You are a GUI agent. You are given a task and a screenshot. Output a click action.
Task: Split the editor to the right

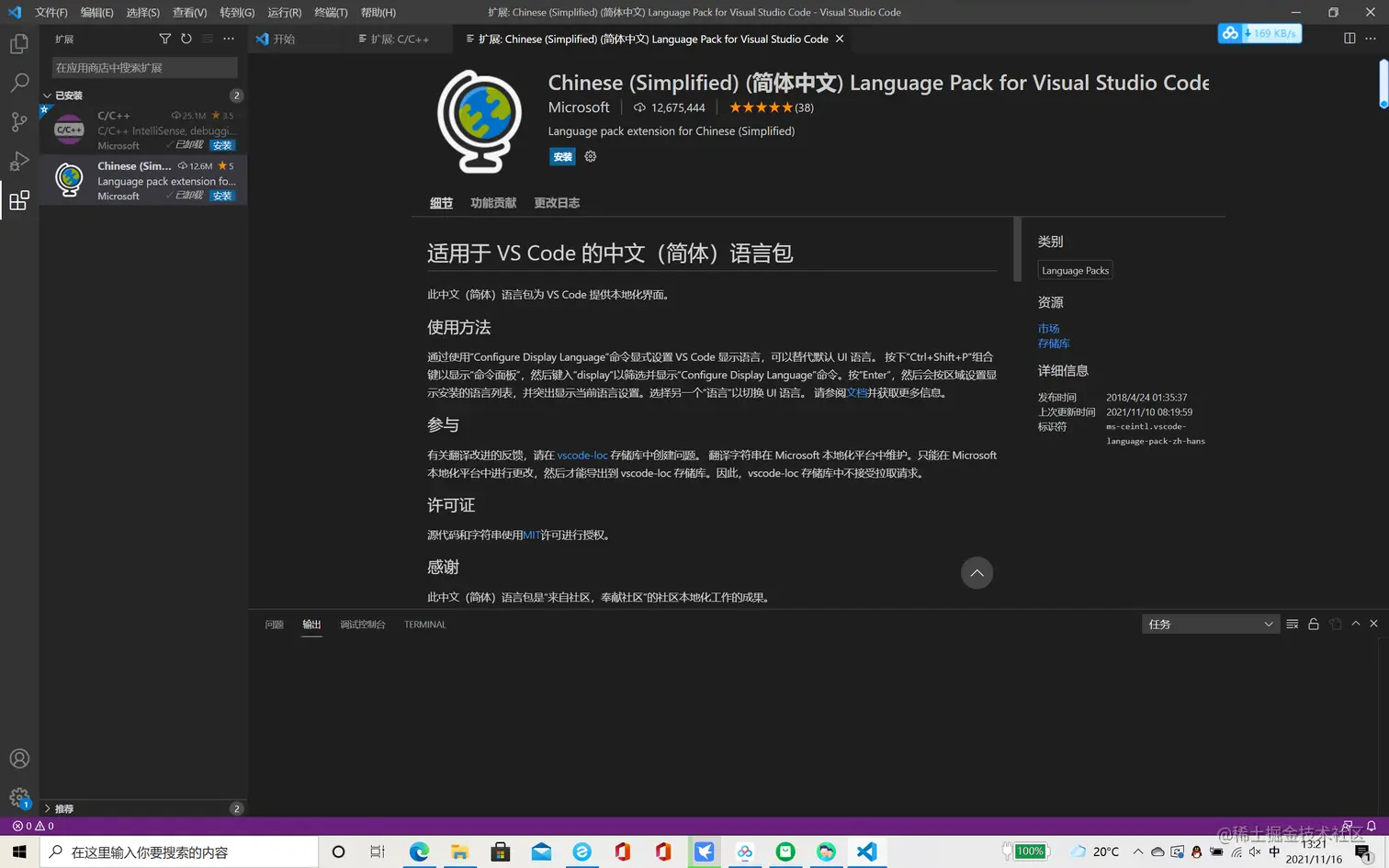(1349, 39)
